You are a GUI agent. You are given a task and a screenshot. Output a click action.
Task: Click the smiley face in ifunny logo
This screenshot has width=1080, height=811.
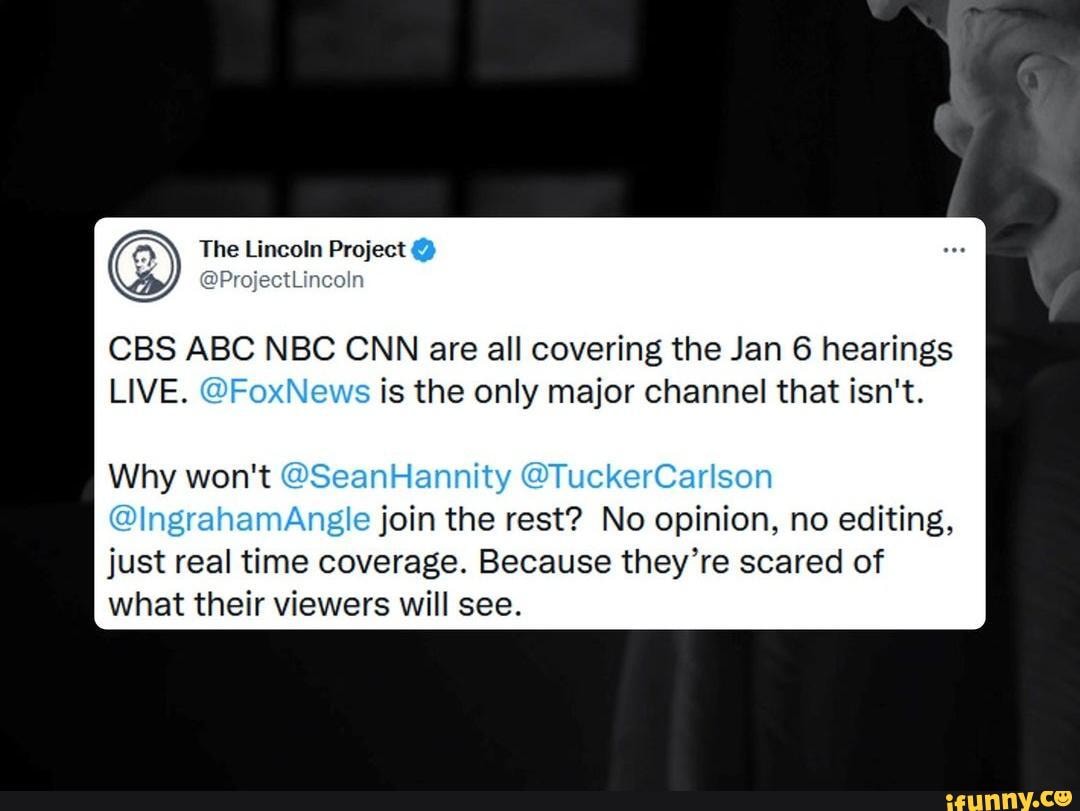pos(1063,799)
